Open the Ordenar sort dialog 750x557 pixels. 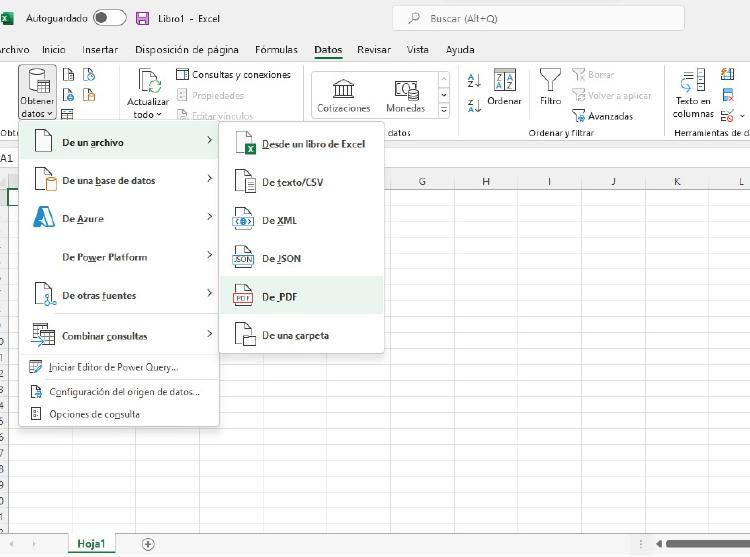click(x=504, y=87)
